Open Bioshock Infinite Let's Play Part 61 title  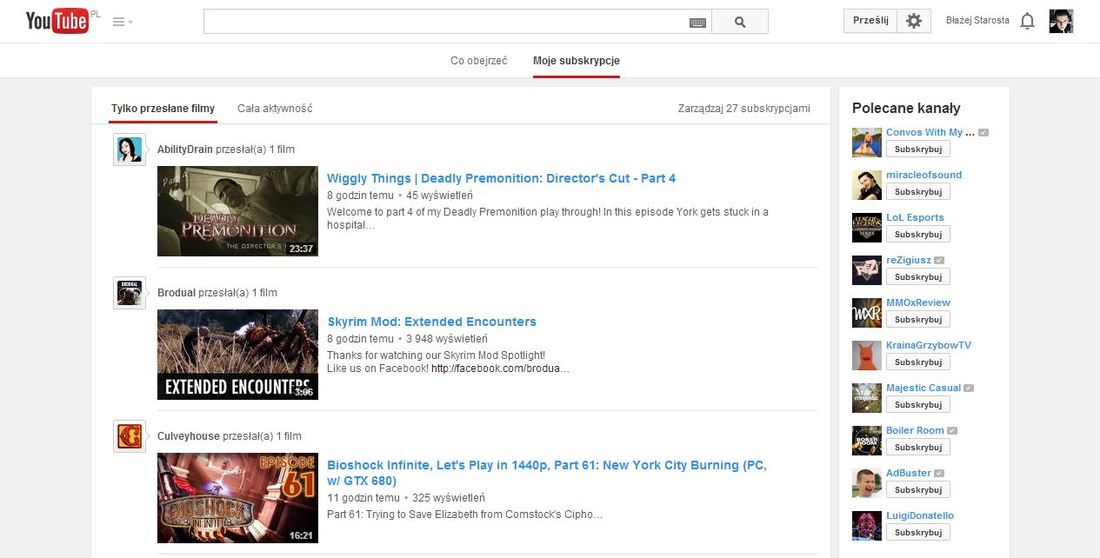point(546,473)
